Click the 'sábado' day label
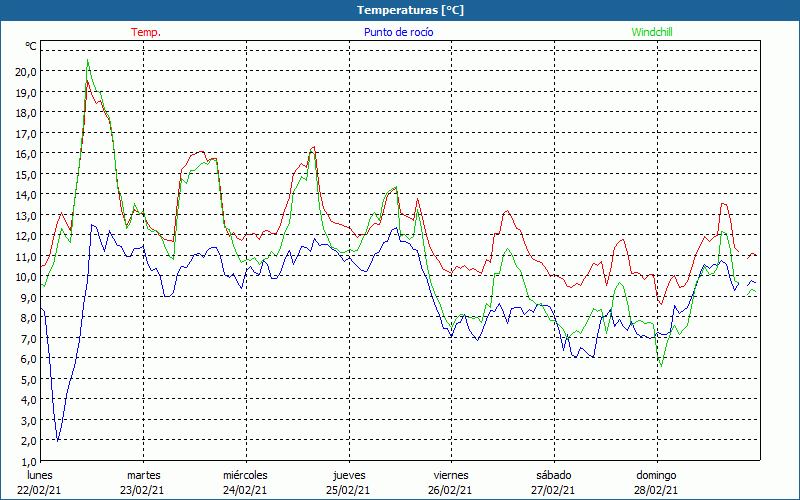 (554, 475)
